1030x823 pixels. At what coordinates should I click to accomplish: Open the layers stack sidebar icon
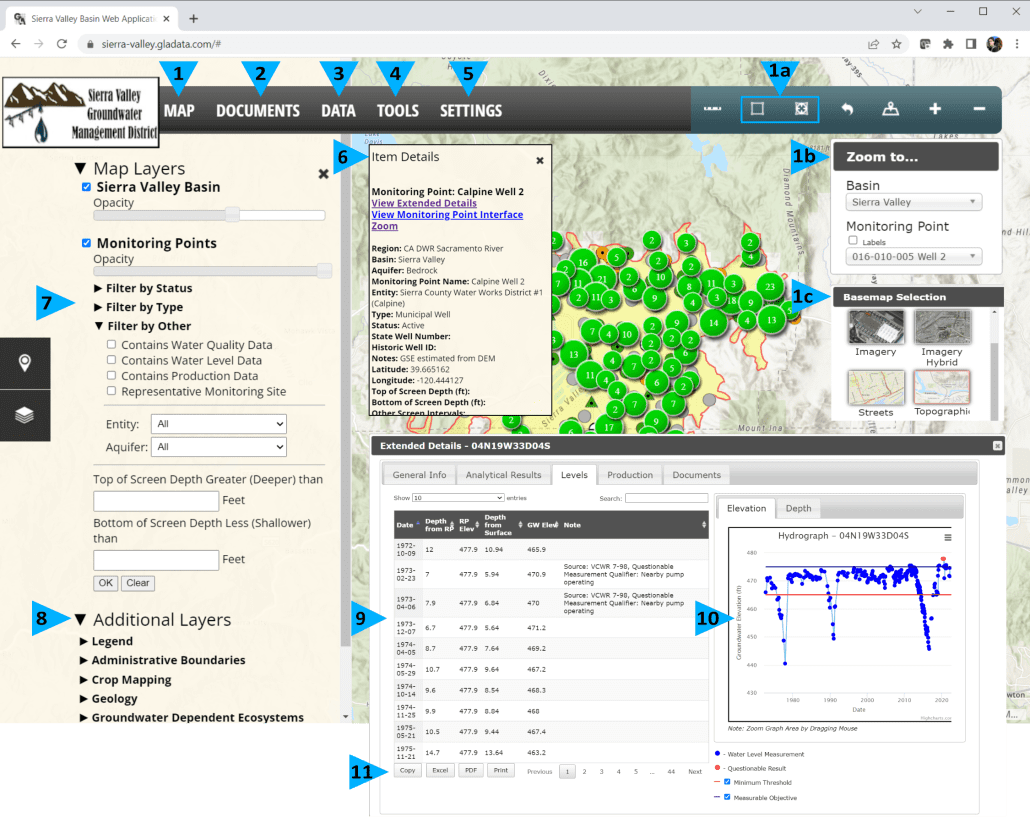[x=24, y=415]
